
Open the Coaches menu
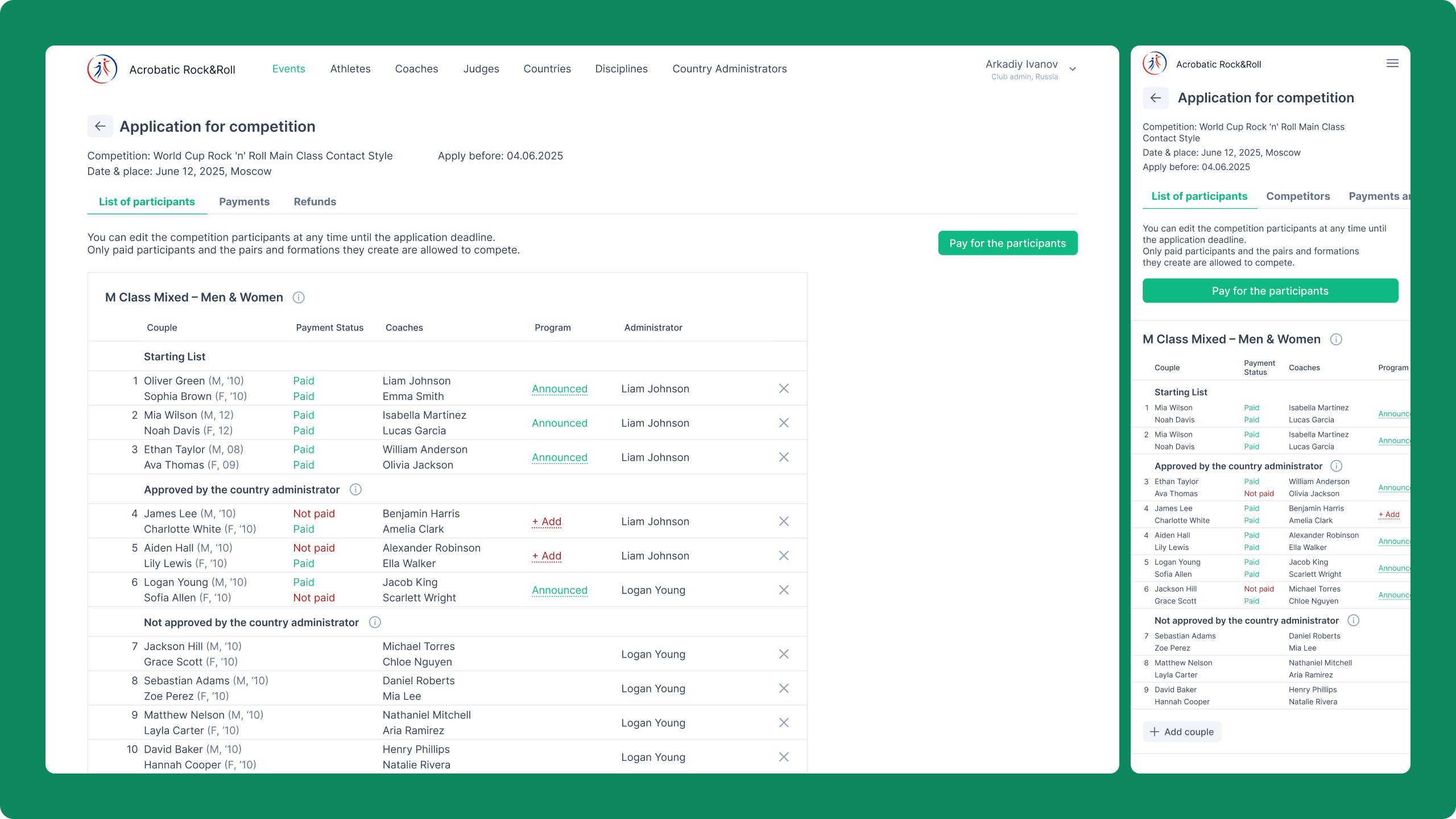pos(416,69)
